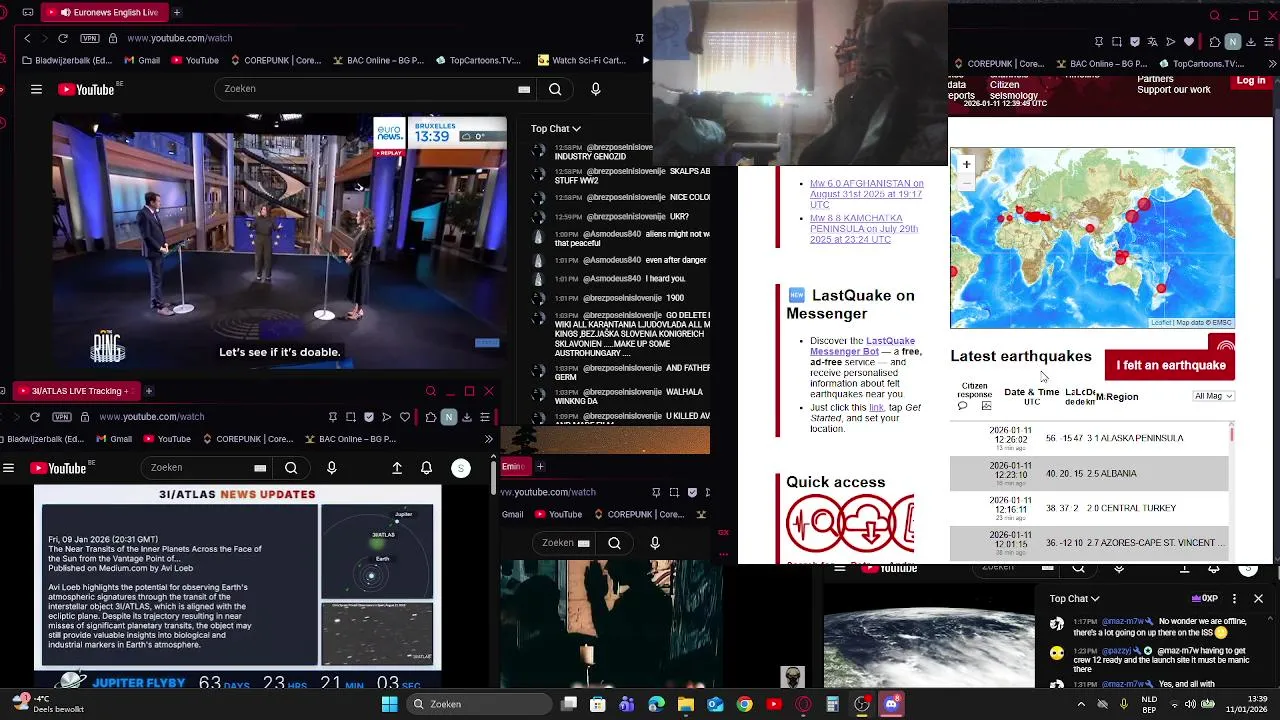The height and width of the screenshot is (720, 1280).
Task: Click search magnifier in Euronews YouTube window
Action: [x=555, y=89]
